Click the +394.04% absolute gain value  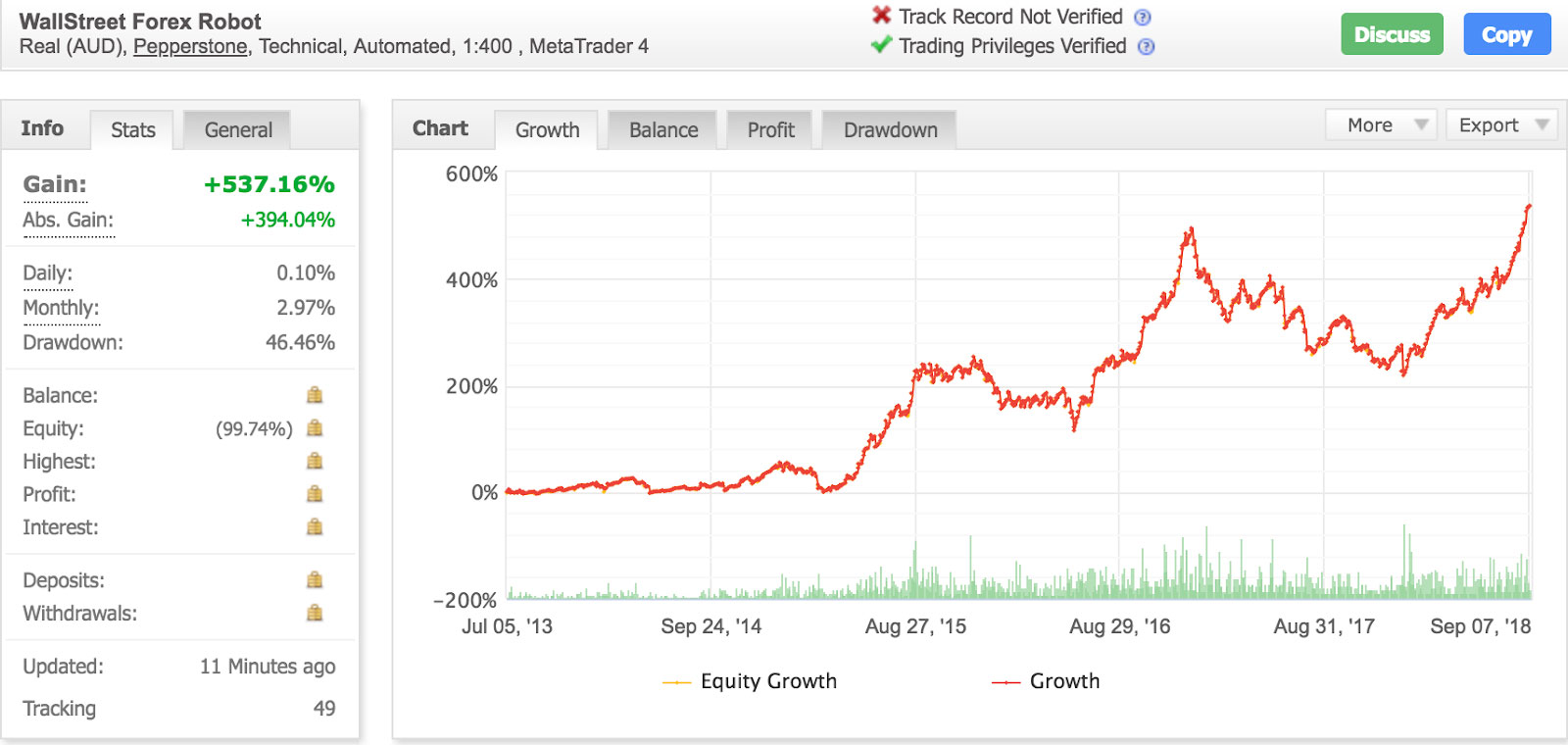coord(288,221)
